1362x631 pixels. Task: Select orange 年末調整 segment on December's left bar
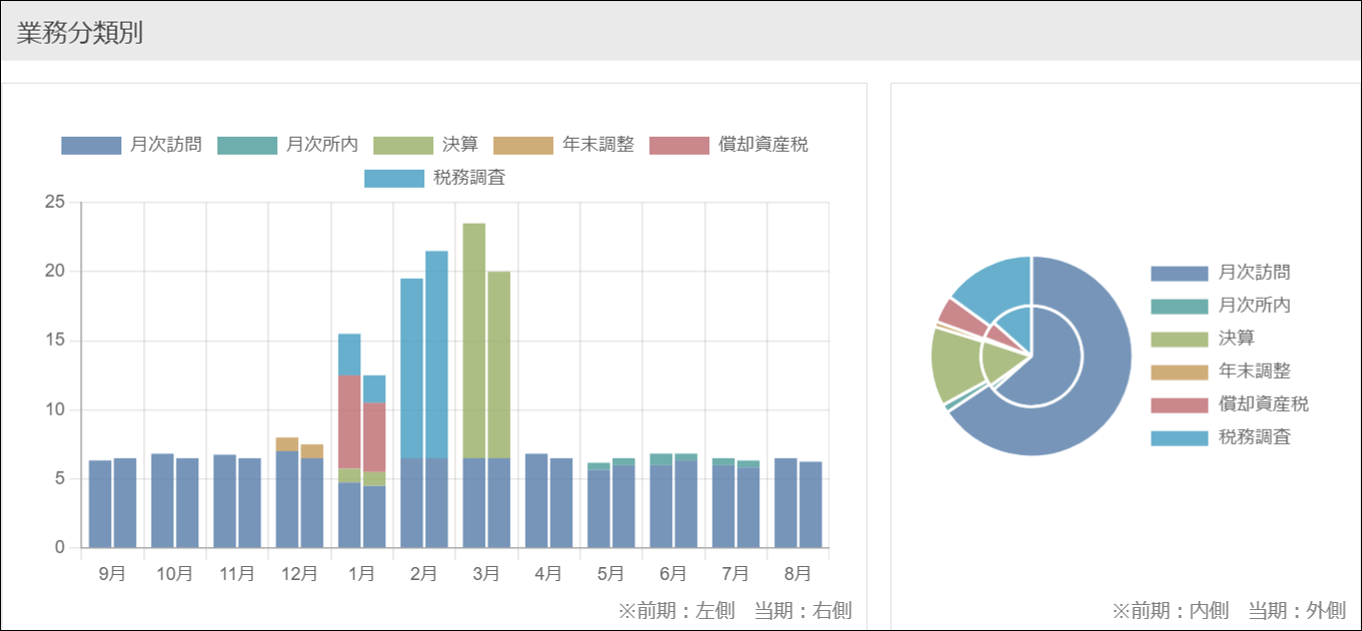tap(287, 444)
